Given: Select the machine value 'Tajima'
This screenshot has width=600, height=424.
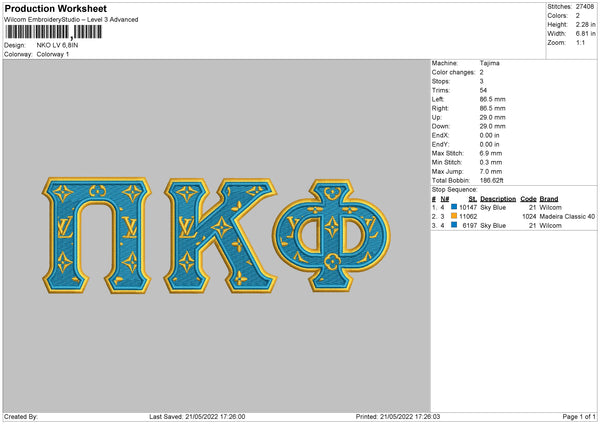Looking at the screenshot, I should pyautogui.click(x=489, y=63).
